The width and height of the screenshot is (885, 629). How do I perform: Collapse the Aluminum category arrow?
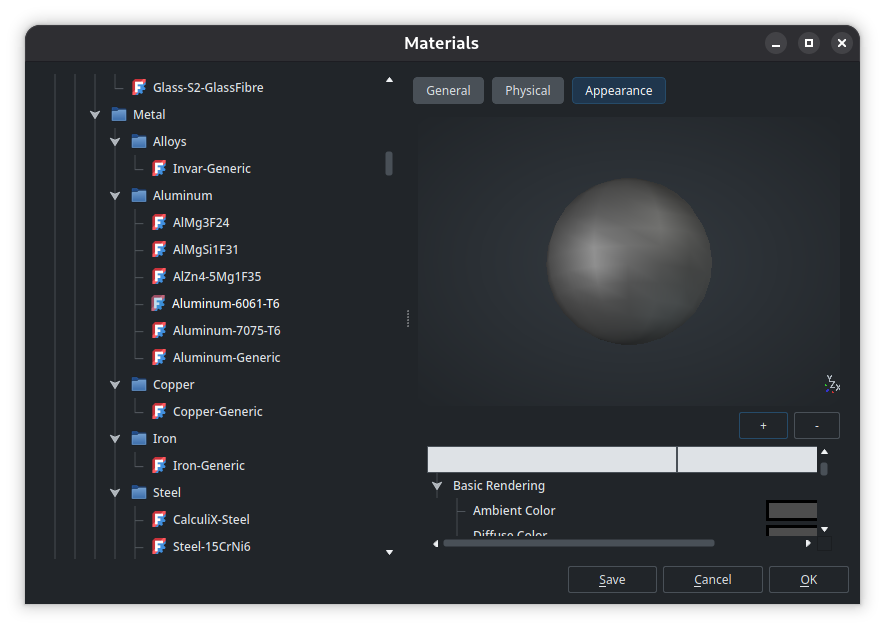click(115, 196)
